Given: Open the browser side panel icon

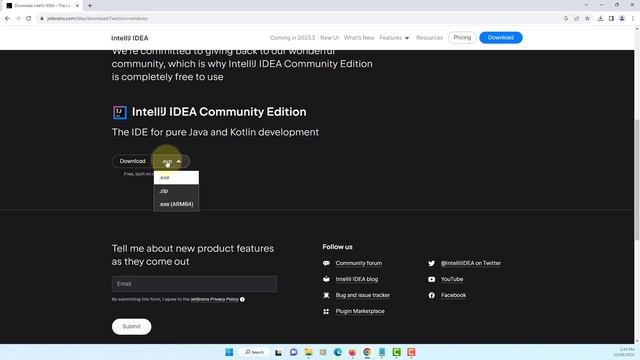Looking at the screenshot, I should (611, 18).
